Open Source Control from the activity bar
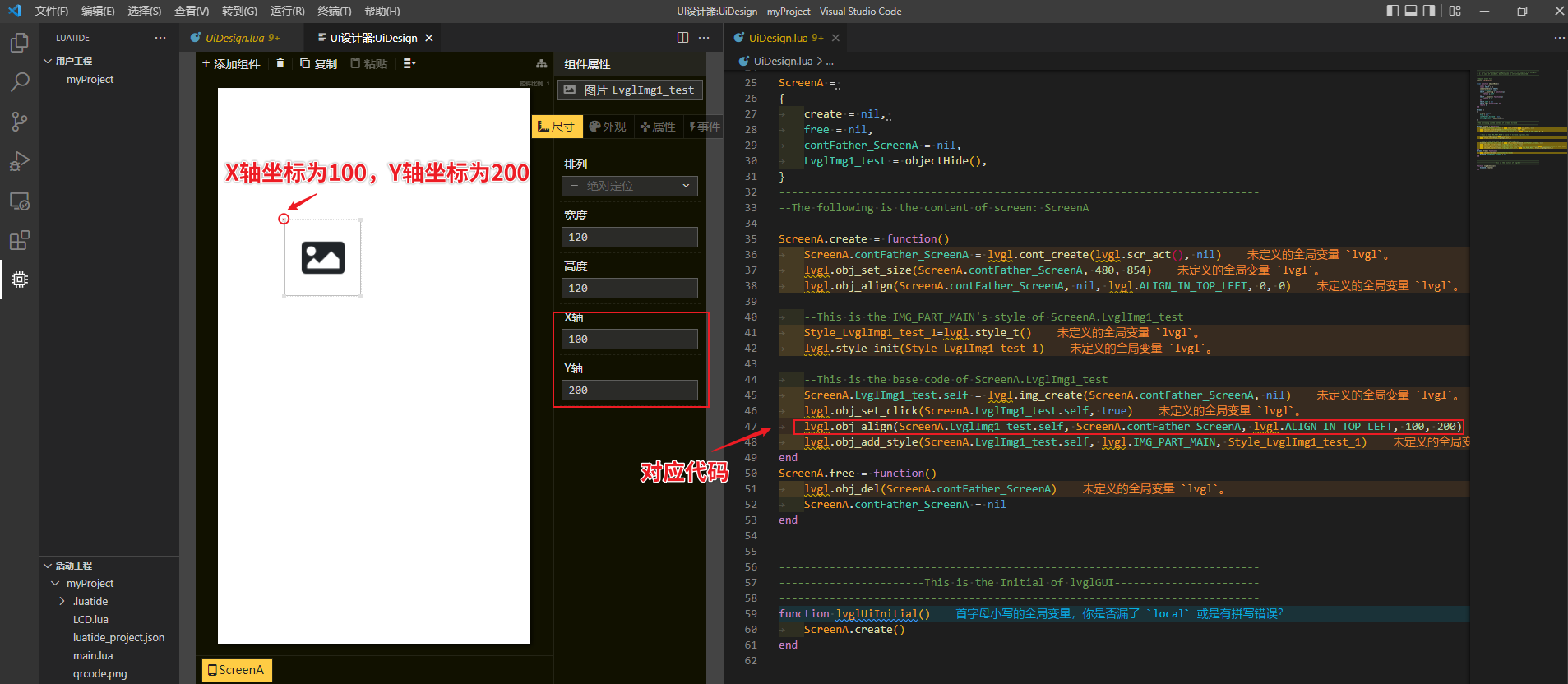The image size is (1568, 684). click(20, 122)
